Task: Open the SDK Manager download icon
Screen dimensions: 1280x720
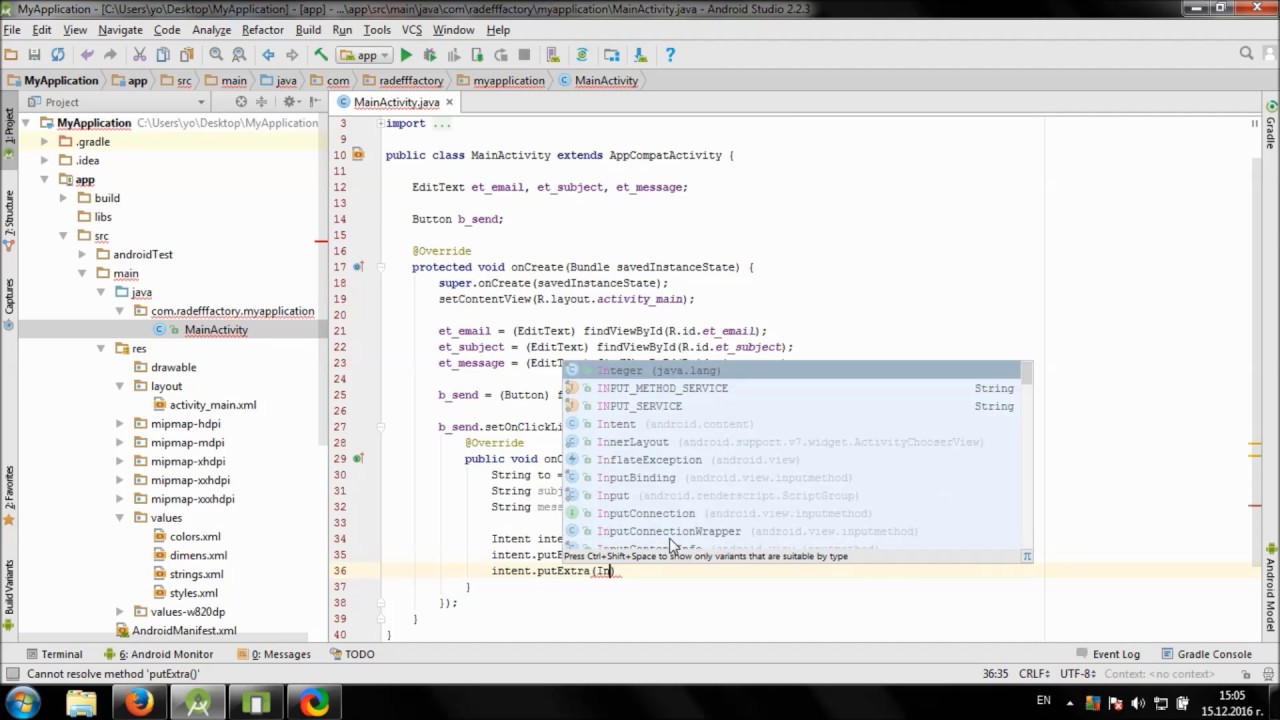Action: pyautogui.click(x=641, y=55)
